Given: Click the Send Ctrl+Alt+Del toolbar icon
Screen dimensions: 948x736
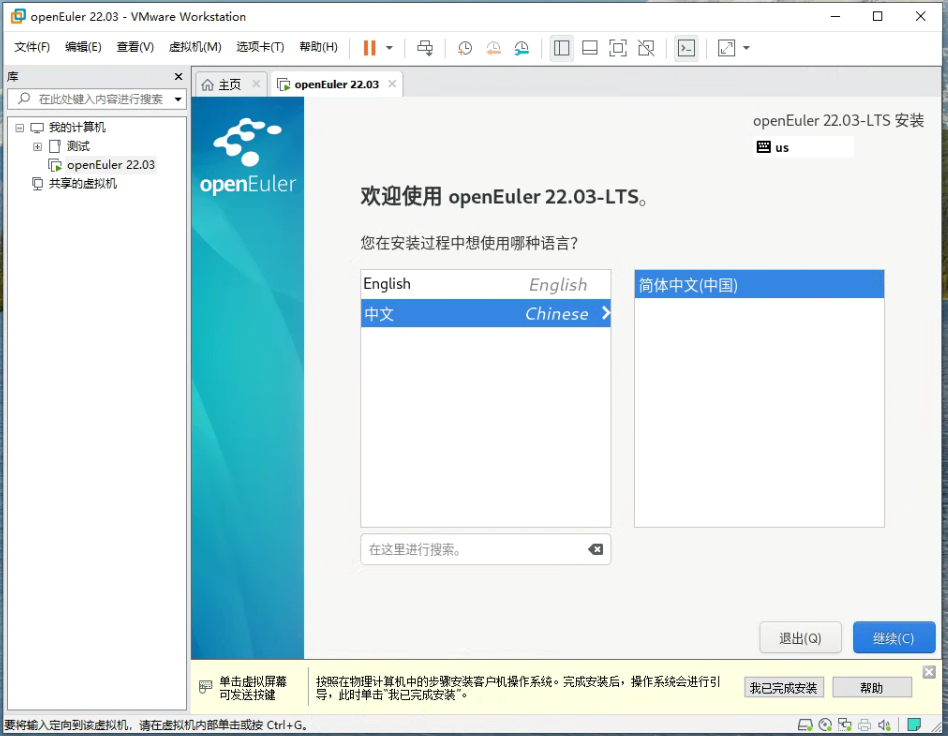Looking at the screenshot, I should click(425, 48).
